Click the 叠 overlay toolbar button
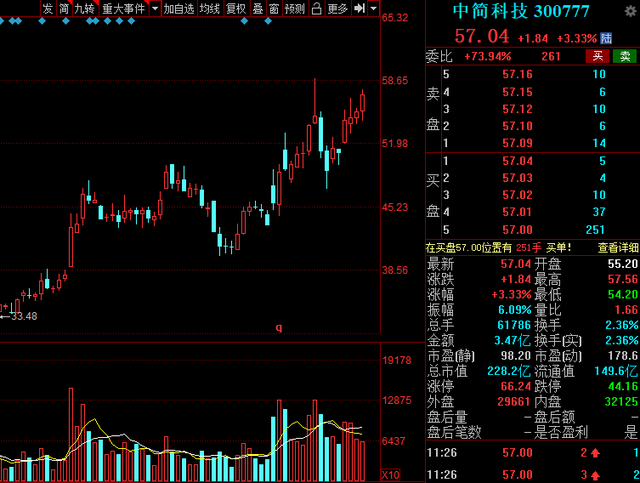The height and width of the screenshot is (483, 640). tap(258, 8)
